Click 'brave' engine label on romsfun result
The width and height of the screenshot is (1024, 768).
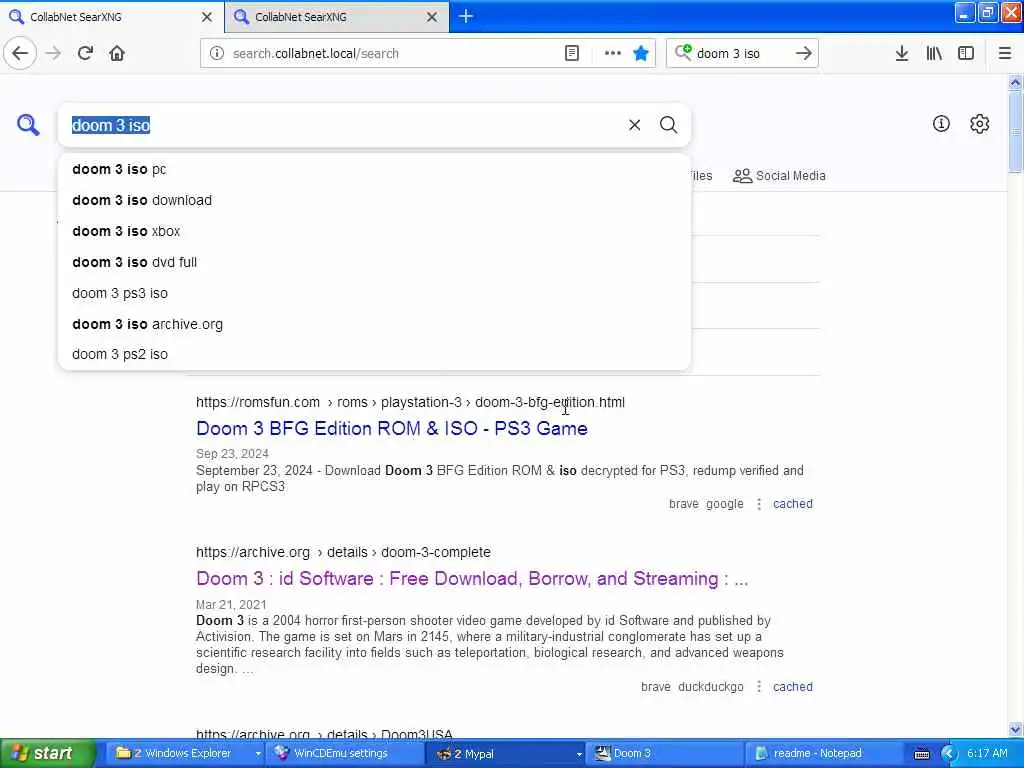click(x=684, y=504)
